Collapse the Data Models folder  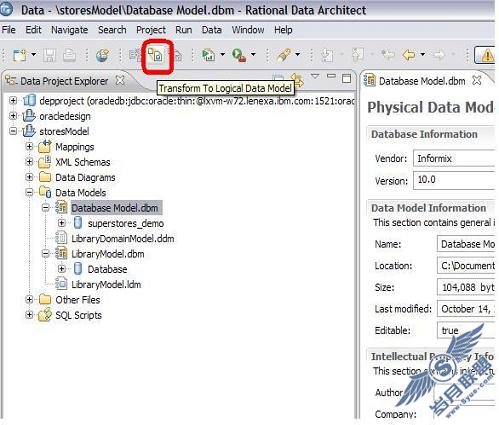pos(29,192)
